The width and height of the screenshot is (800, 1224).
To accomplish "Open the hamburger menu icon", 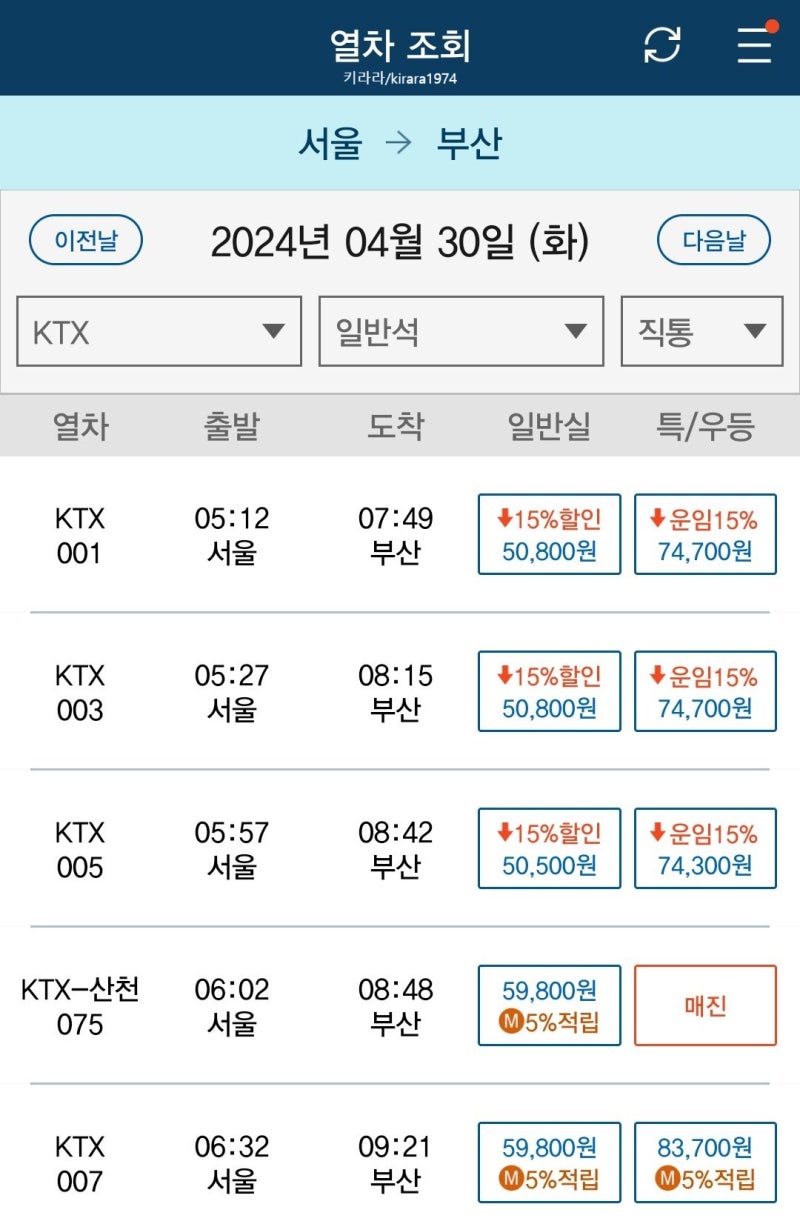I will click(755, 44).
